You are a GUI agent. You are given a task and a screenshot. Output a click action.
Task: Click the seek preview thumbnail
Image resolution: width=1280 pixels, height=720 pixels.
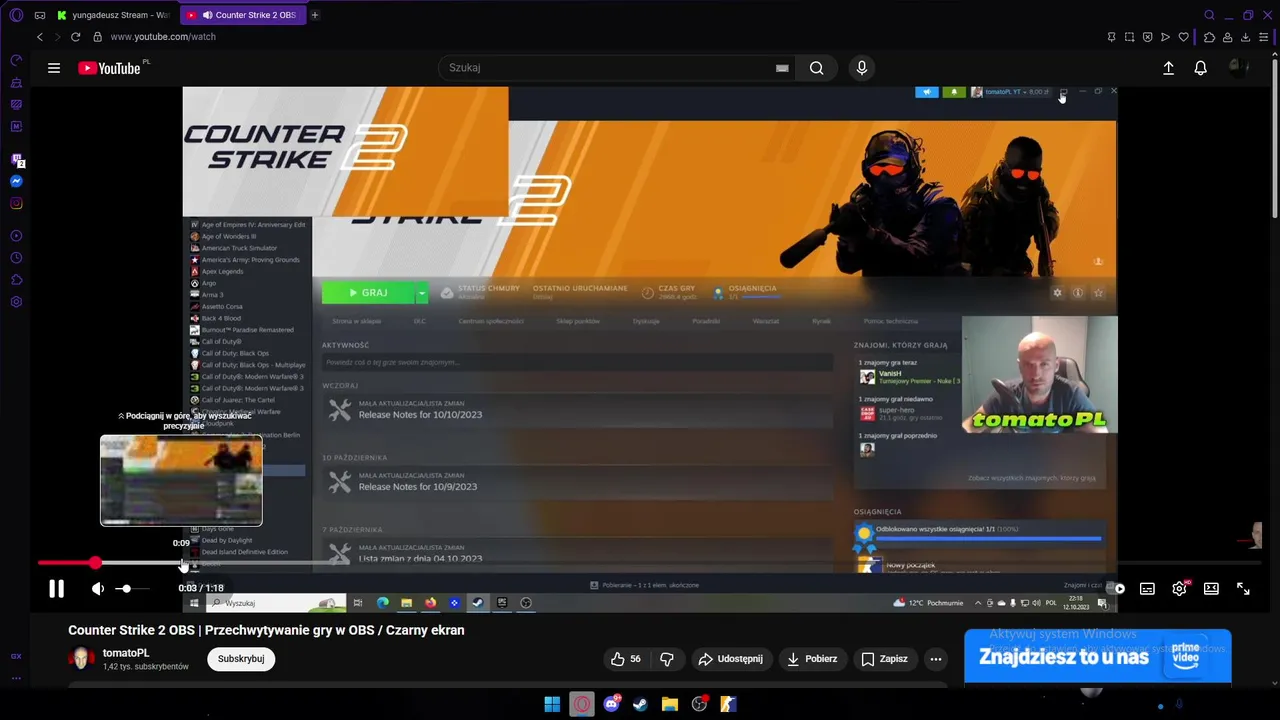pos(181,480)
